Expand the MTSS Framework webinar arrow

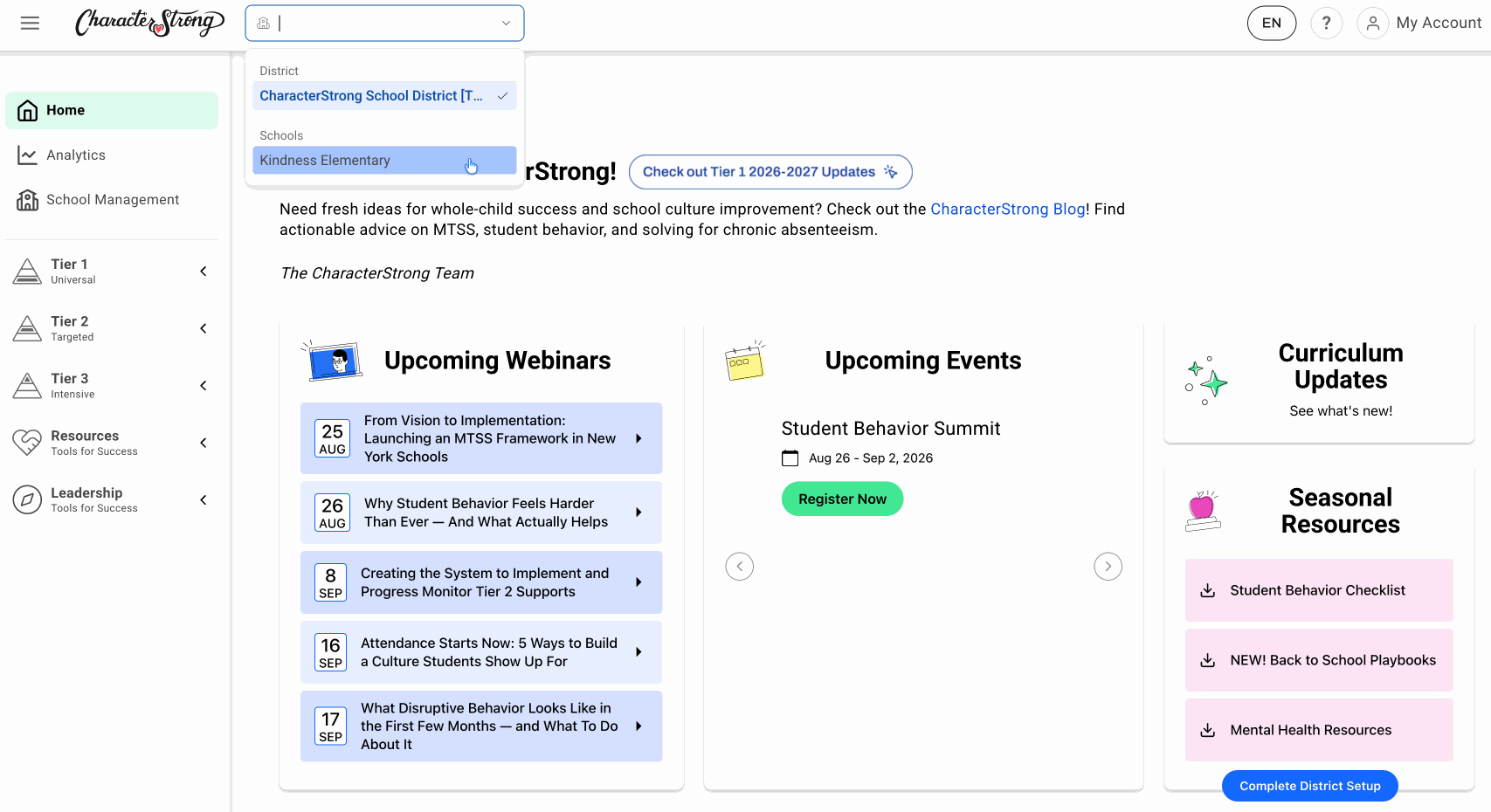tap(639, 438)
